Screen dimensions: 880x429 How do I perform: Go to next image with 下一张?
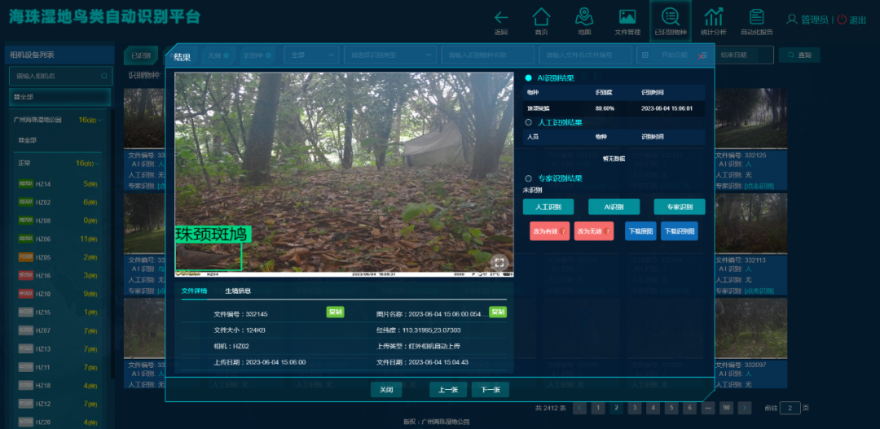point(490,390)
